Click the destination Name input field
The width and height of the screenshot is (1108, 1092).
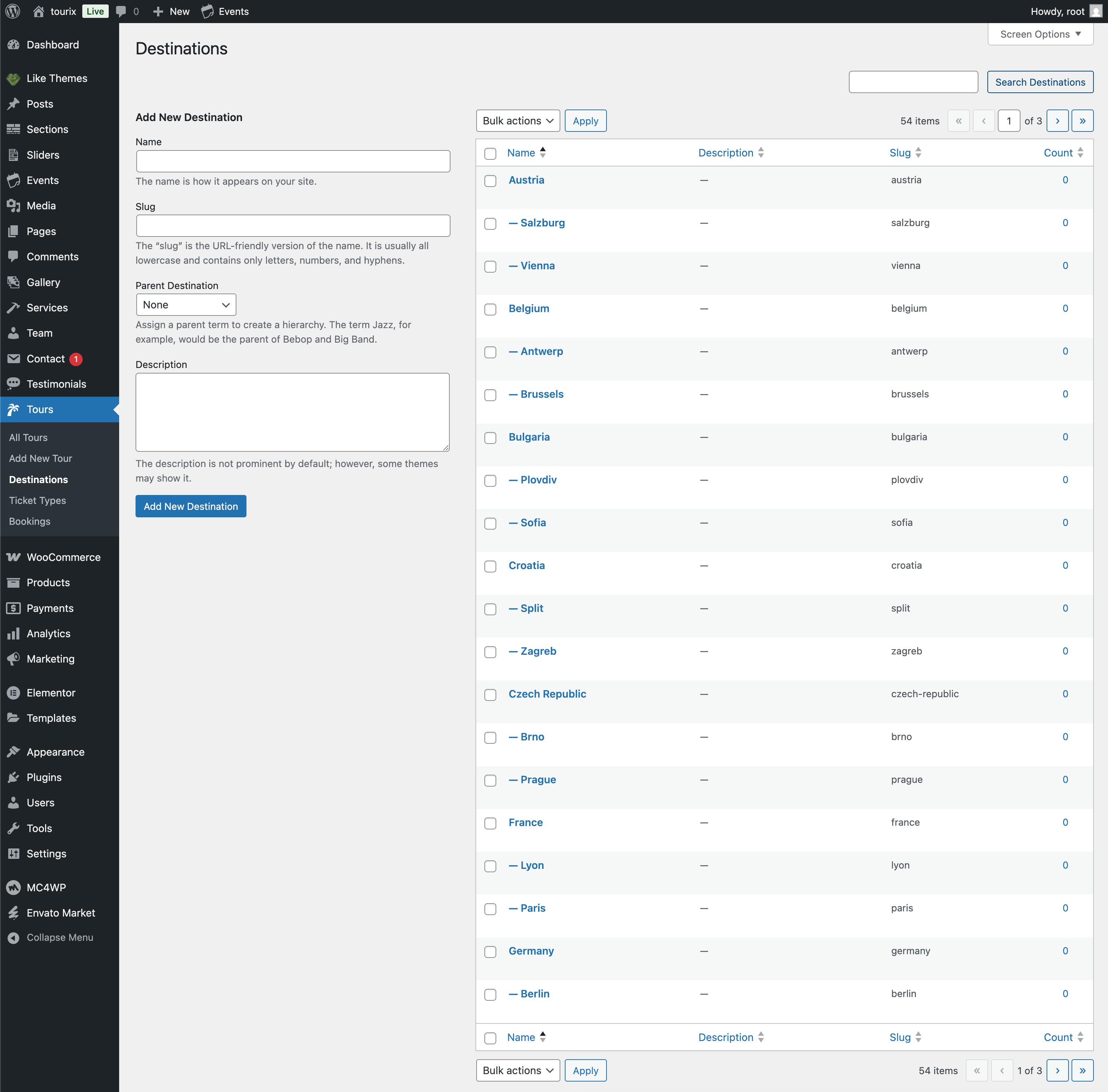coord(293,161)
